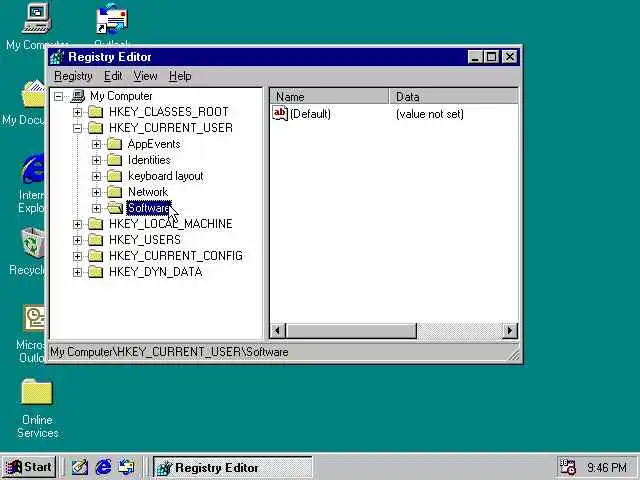Image resolution: width=640 pixels, height=480 pixels.
Task: Expand the Network subkey
Action: [x=96, y=192]
